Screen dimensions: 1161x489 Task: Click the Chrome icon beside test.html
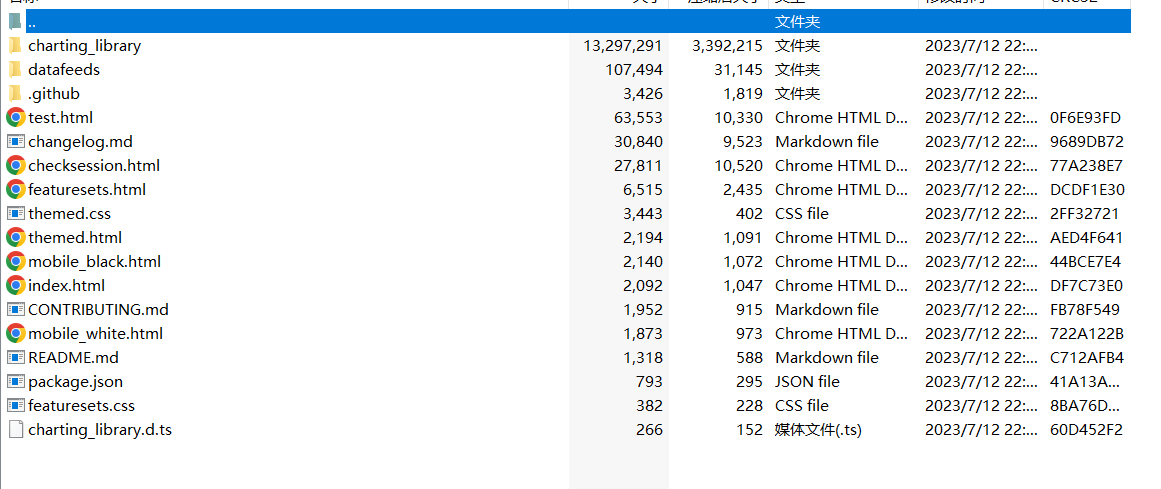coord(16,118)
